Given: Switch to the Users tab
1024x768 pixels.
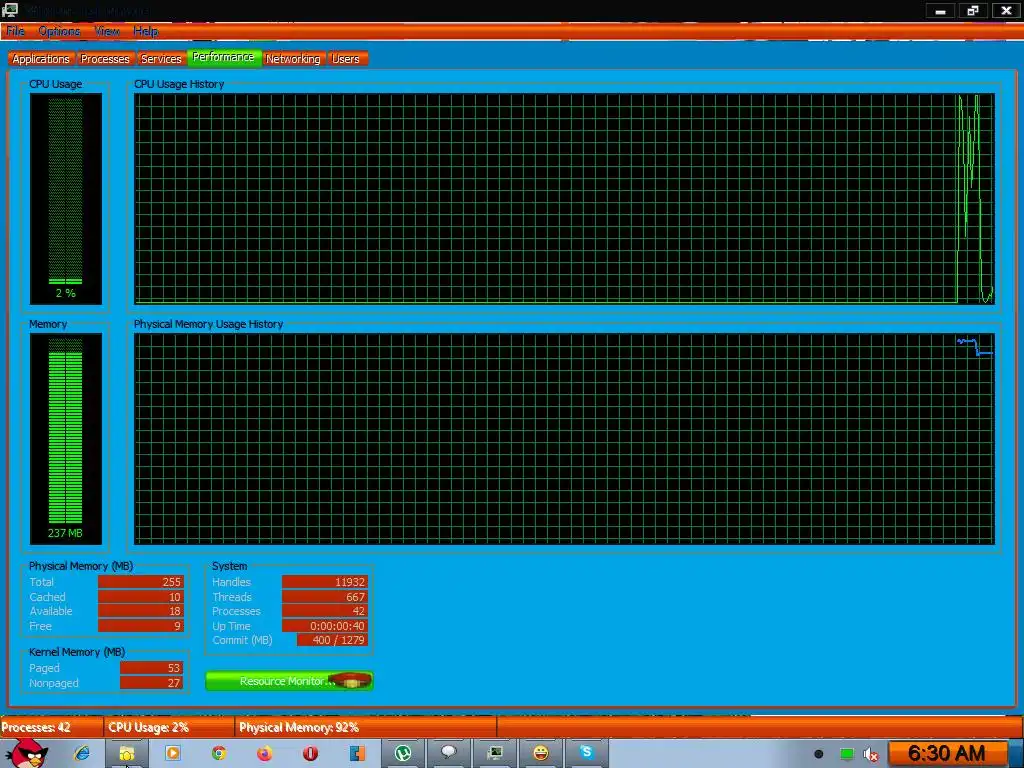Looking at the screenshot, I should coord(346,59).
